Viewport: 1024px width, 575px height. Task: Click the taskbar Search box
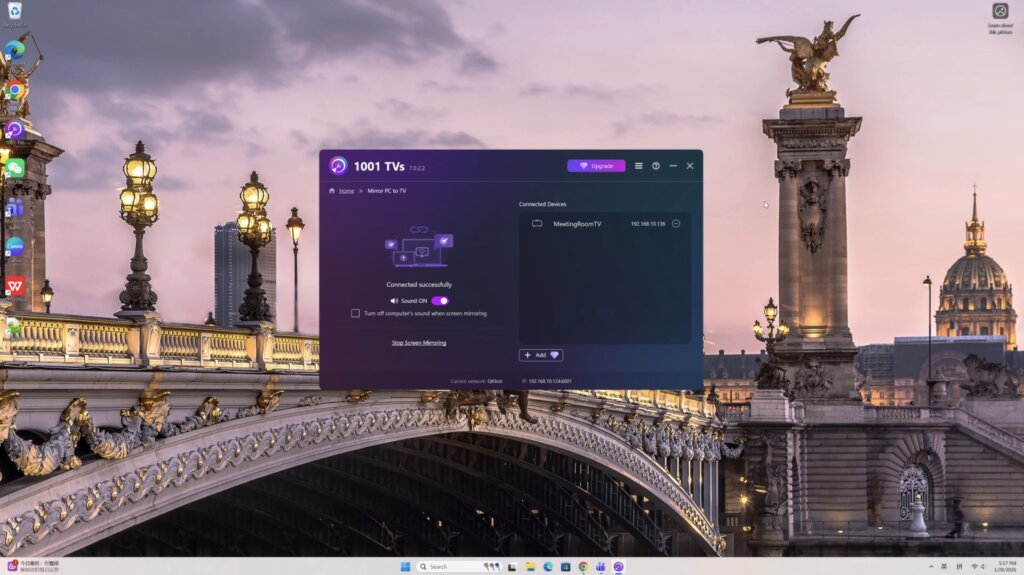tap(446, 567)
